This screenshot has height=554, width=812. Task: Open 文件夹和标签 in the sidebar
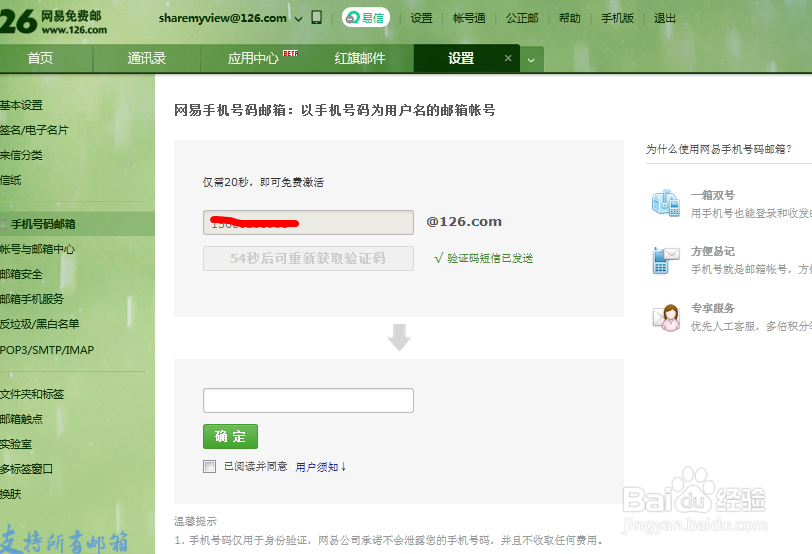32,394
